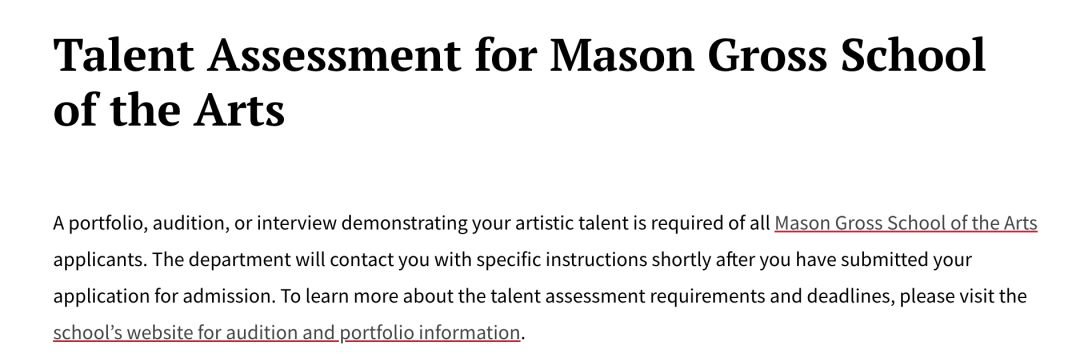Viewport: 1080px width, 362px height.
Task: Click "of the Arts" on the heading's second line
Action: 169,109
